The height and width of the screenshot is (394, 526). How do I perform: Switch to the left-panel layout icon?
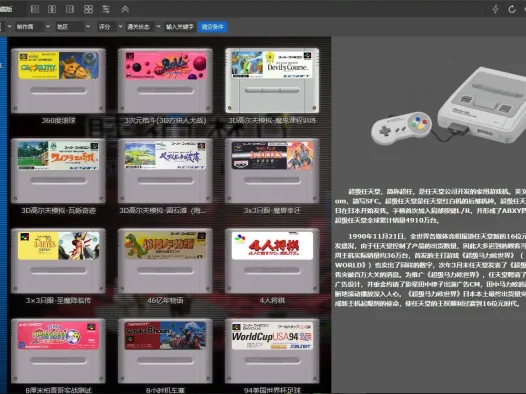point(35,9)
